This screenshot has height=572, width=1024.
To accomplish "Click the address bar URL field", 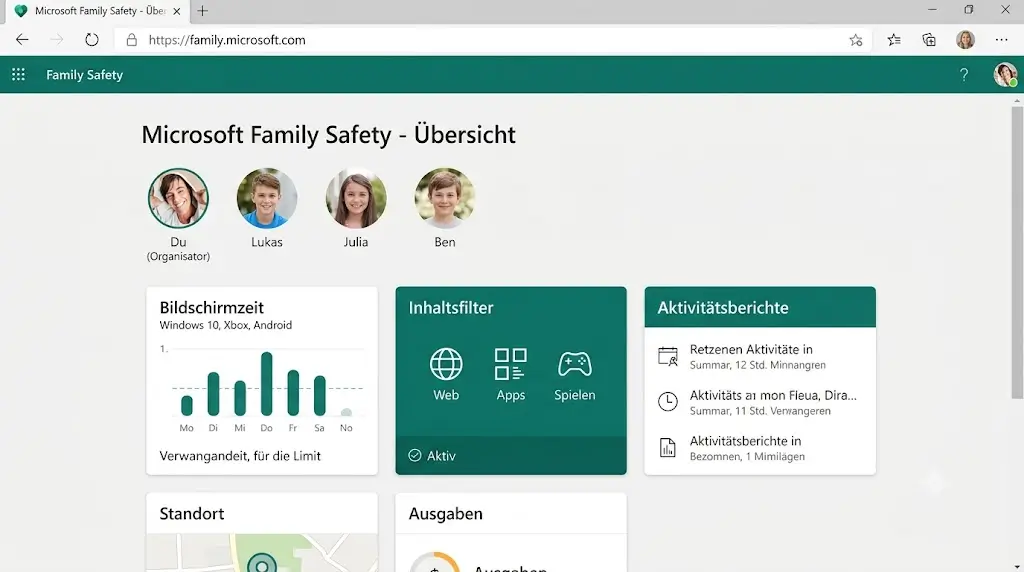I will (493, 40).
